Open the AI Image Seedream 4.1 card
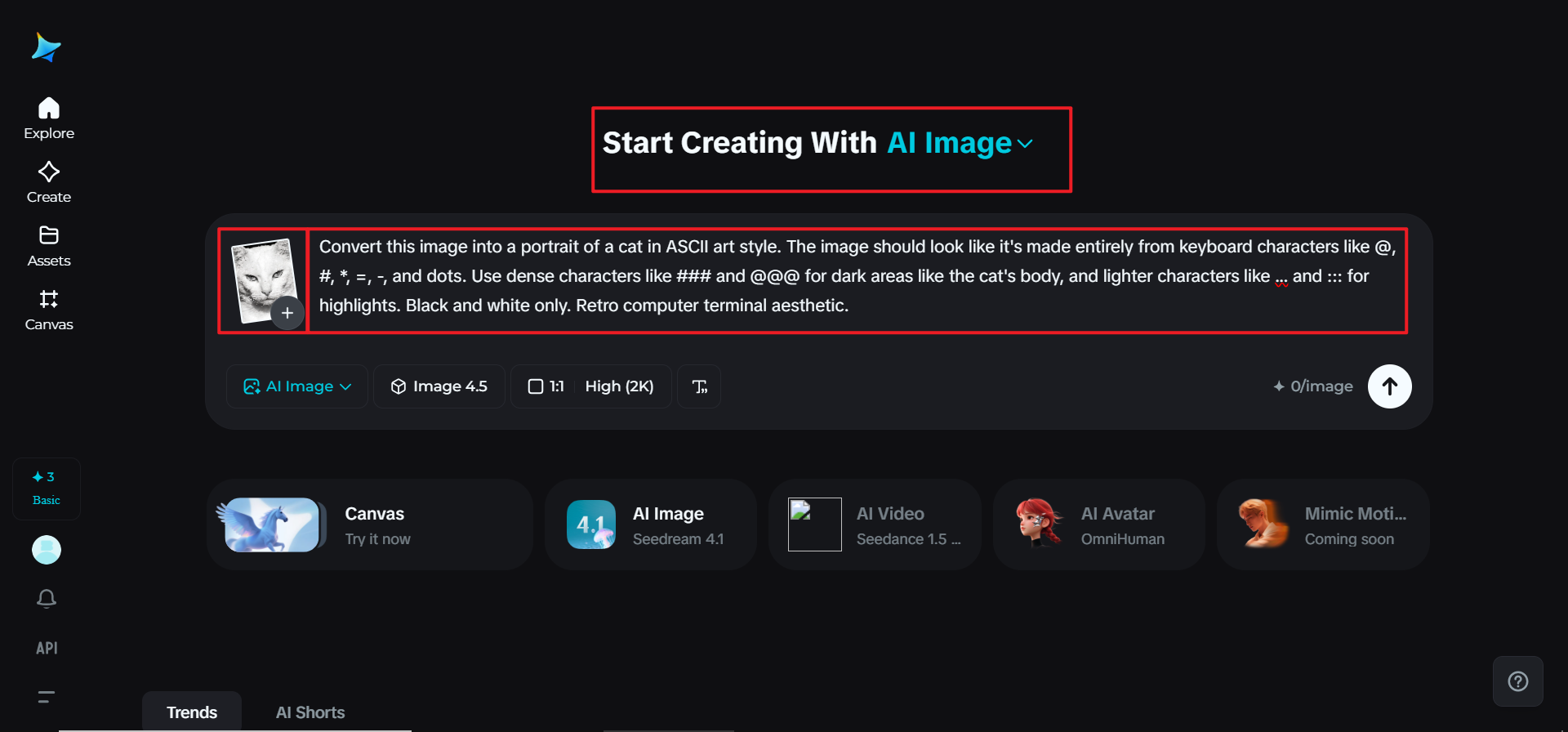1568x732 pixels. coord(651,524)
